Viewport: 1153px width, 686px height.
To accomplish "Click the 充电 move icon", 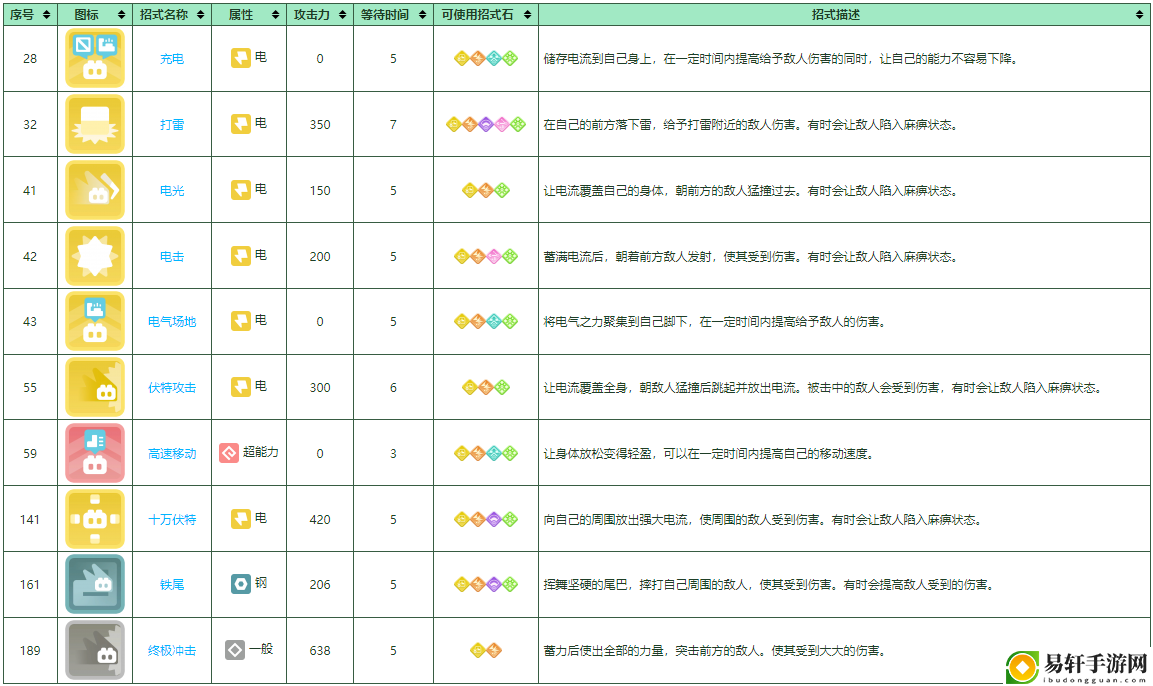I will point(95,58).
